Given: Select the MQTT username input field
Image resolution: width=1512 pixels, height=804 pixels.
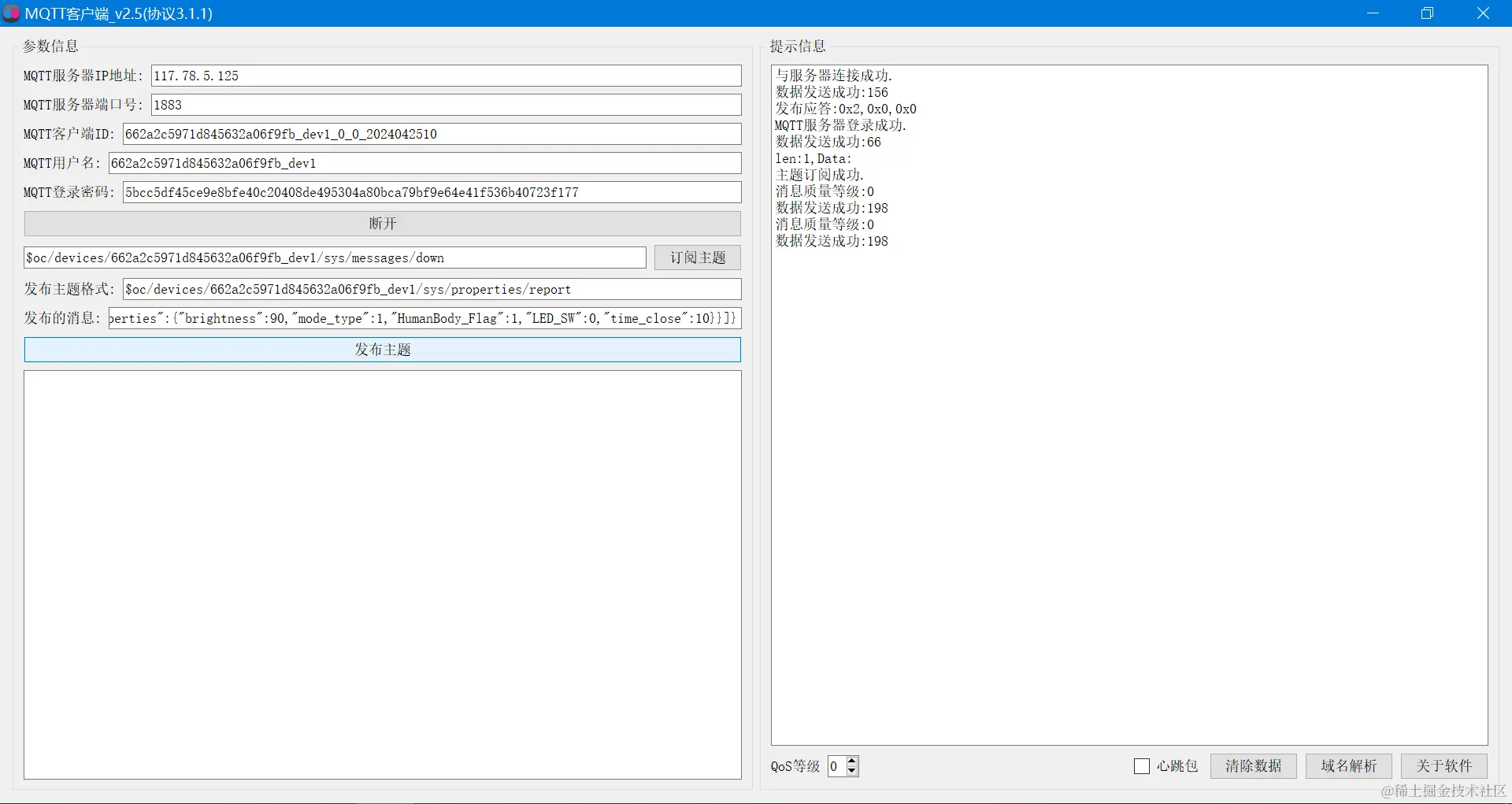Looking at the screenshot, I should (424, 163).
